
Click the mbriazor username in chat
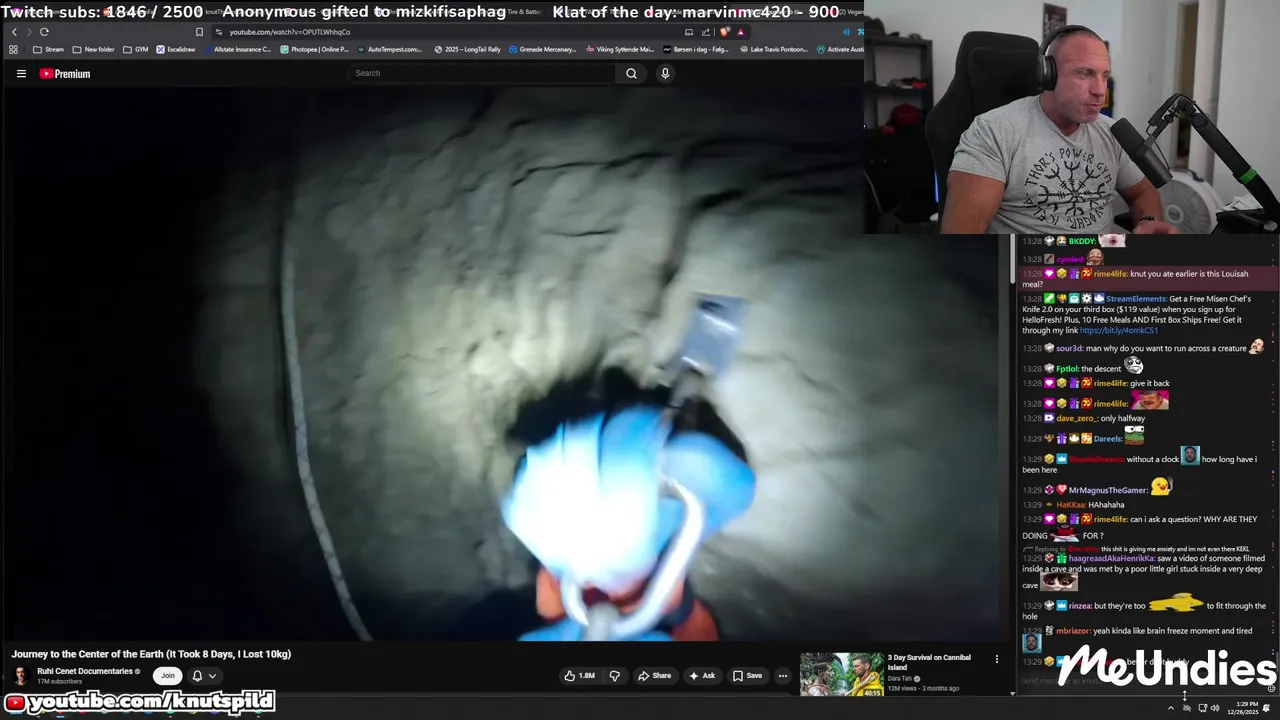coord(1073,631)
